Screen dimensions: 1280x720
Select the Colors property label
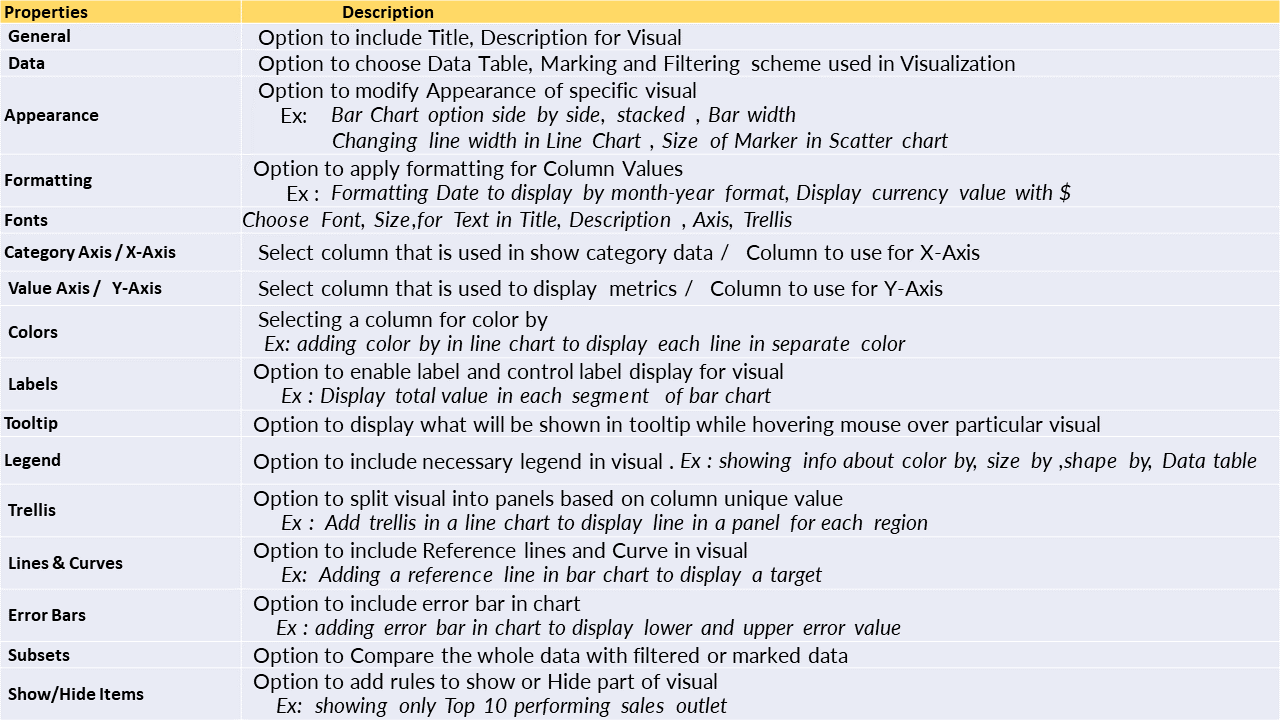pos(33,332)
